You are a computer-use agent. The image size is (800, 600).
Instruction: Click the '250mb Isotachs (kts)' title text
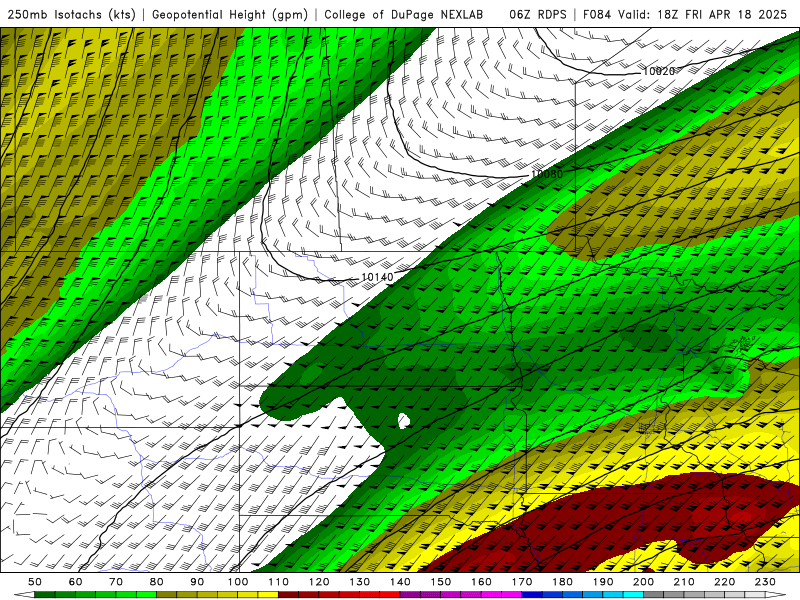pyautogui.click(x=72, y=15)
